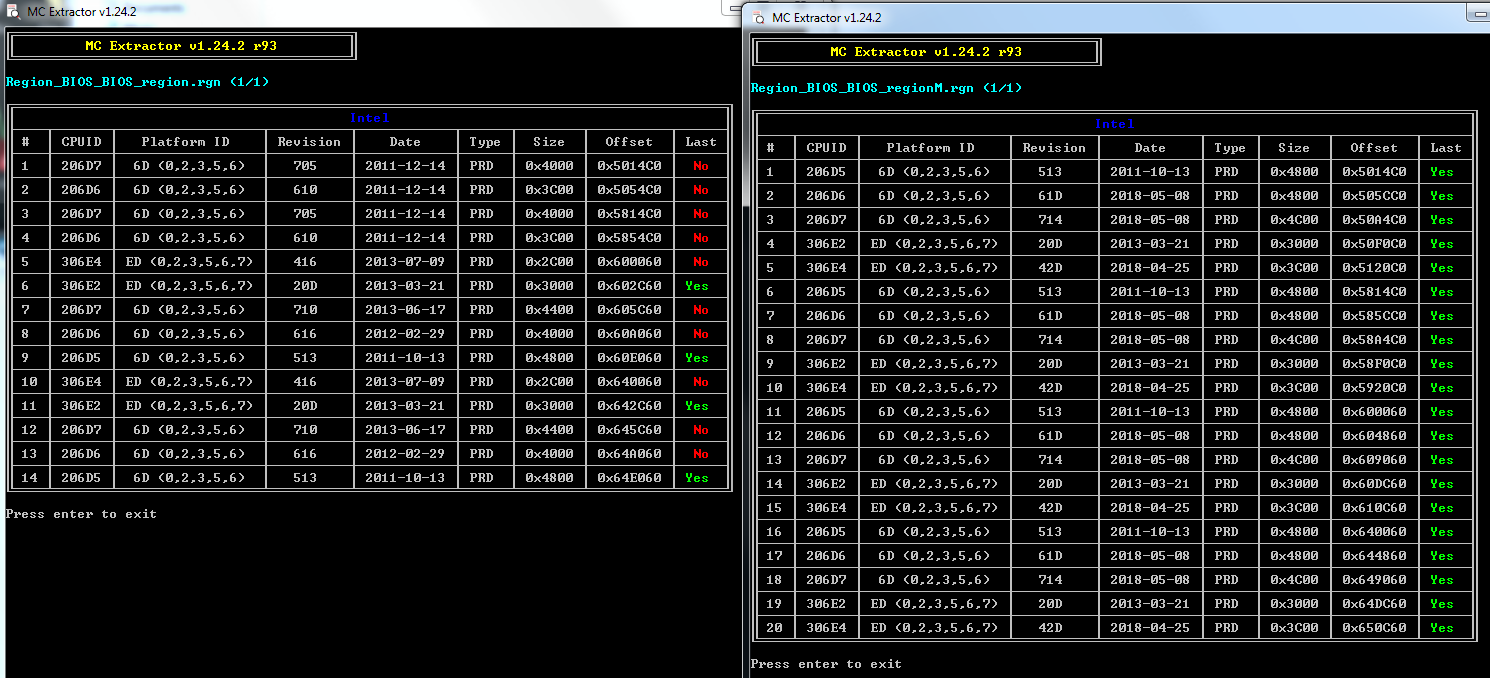
Task: Click offset 0x650C60 in right window
Action: pyautogui.click(x=1374, y=628)
